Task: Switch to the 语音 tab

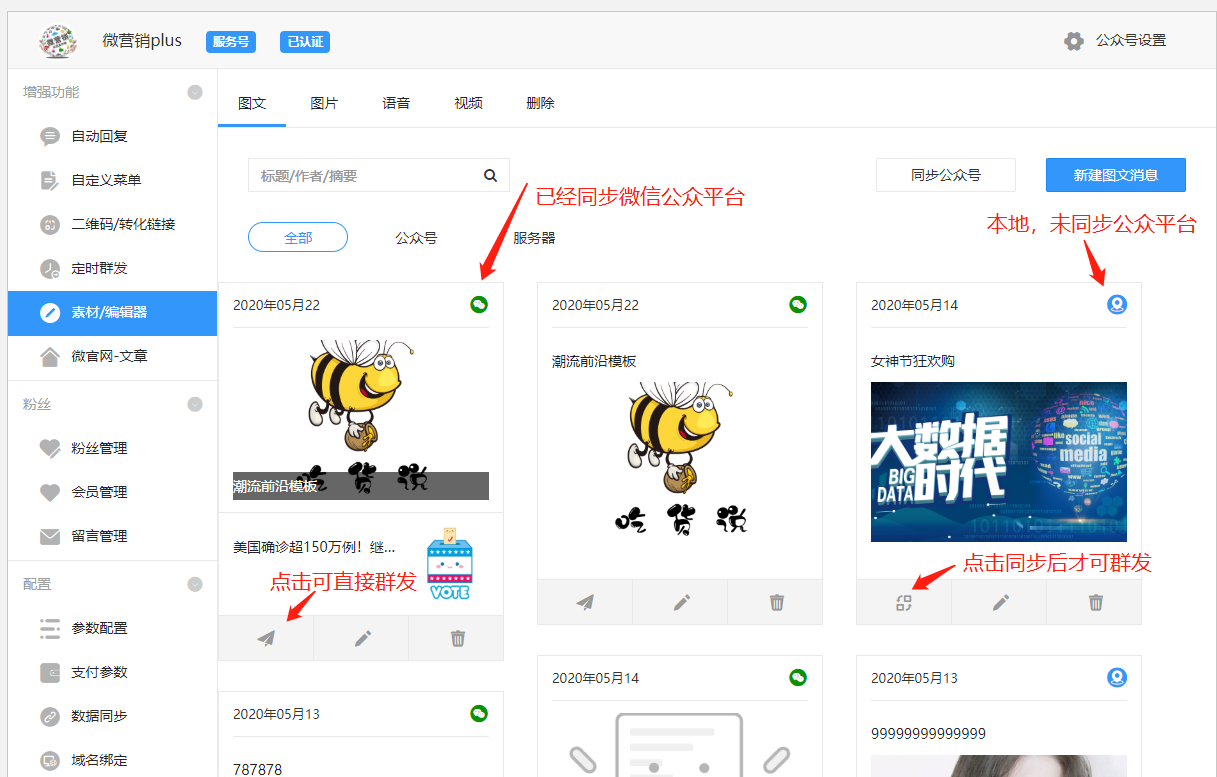Action: (396, 103)
